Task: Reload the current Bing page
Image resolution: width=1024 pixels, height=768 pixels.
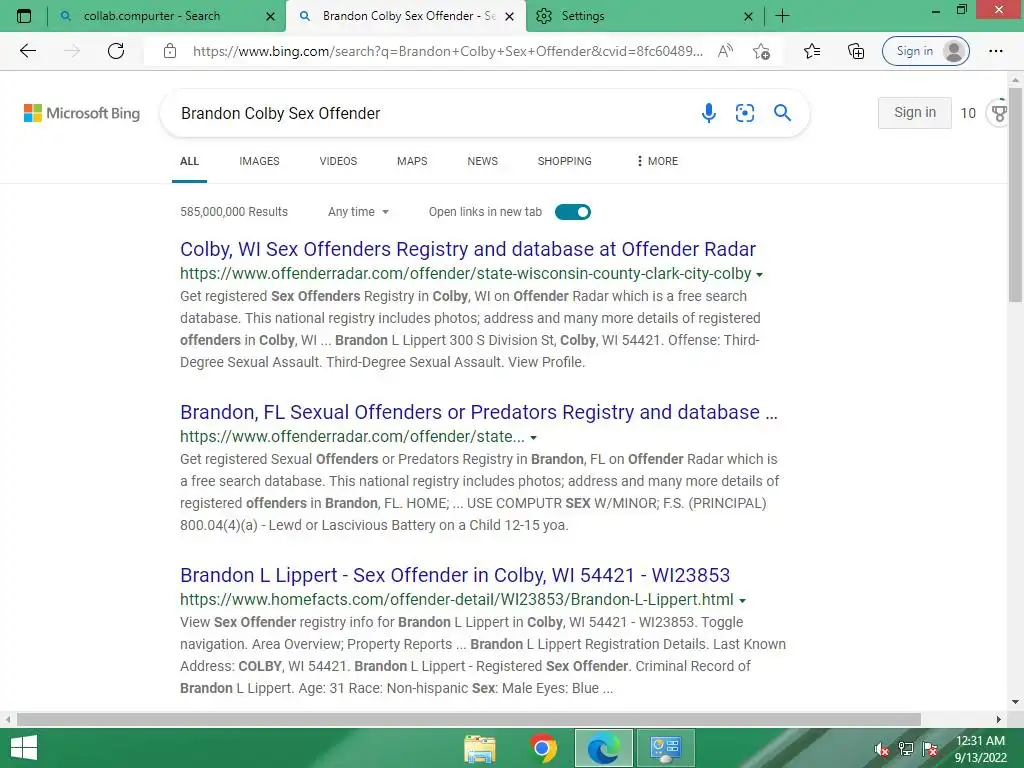Action: click(116, 51)
